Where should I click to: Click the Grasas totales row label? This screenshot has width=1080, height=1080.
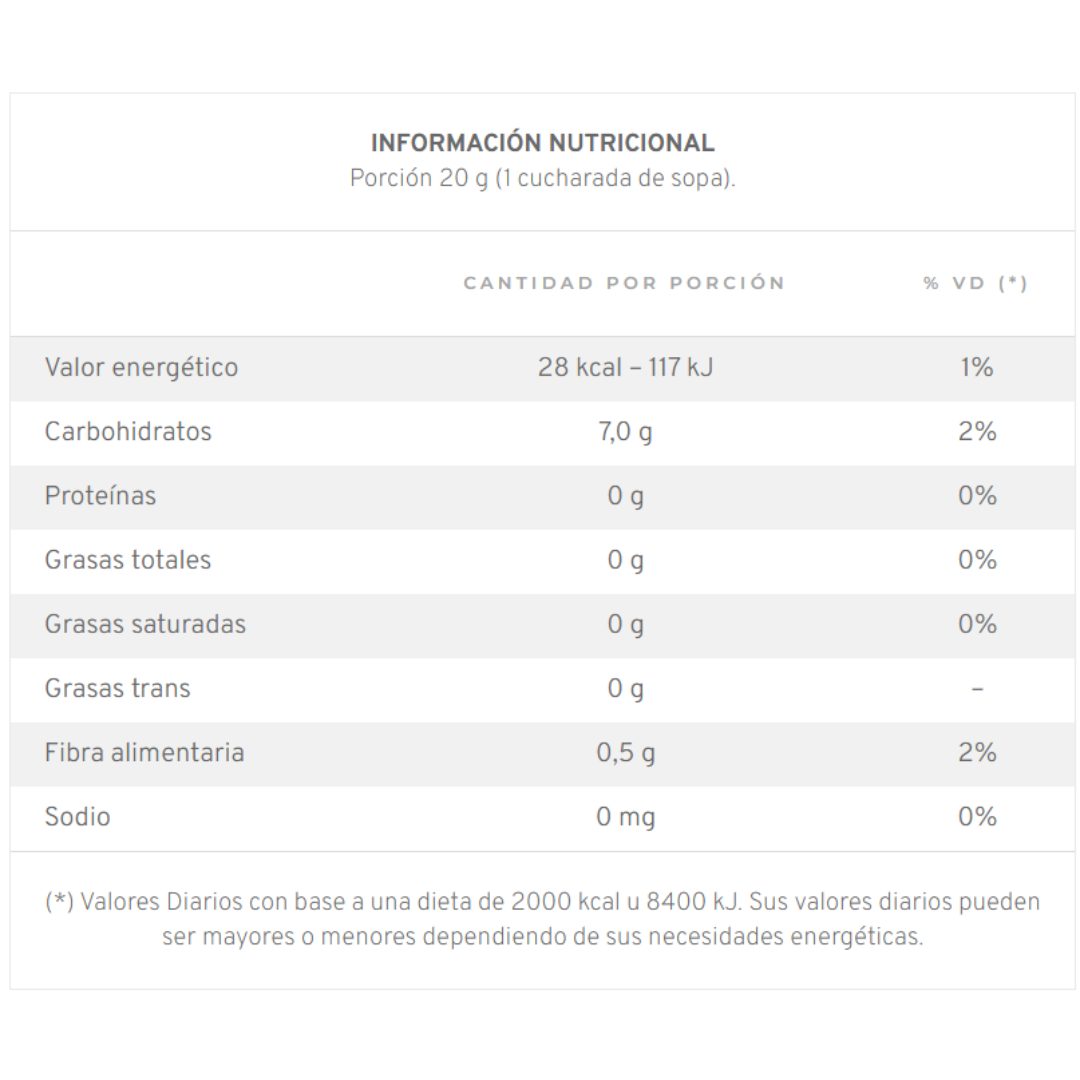tap(128, 559)
